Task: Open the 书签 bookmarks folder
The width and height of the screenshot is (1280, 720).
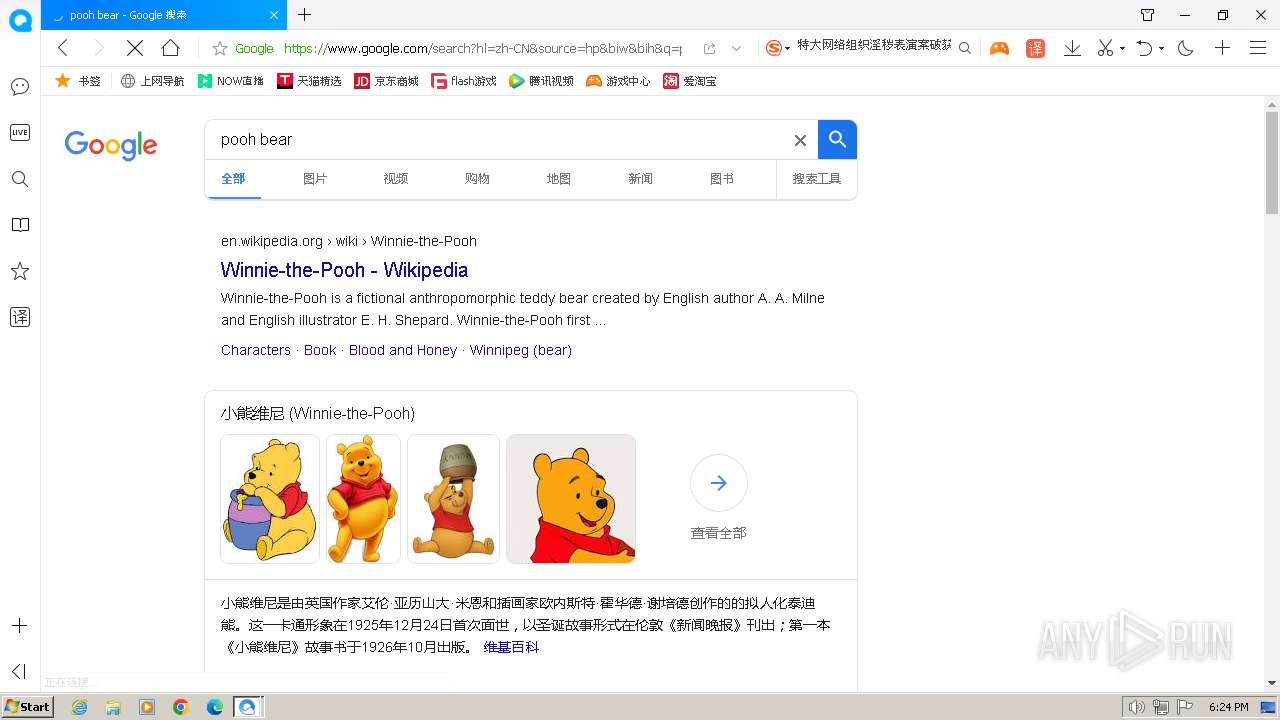Action: coord(78,81)
